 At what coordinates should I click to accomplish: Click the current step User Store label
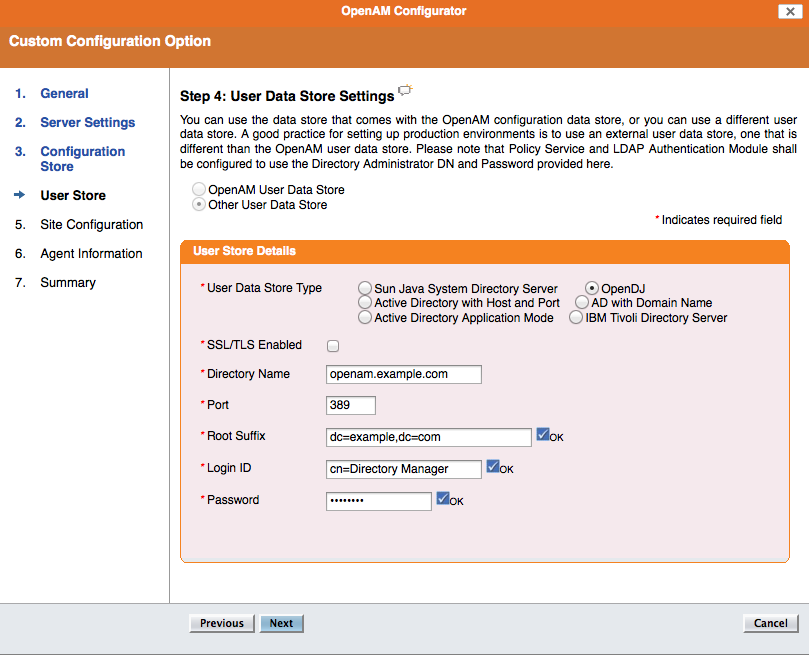pyautogui.click(x=73, y=195)
